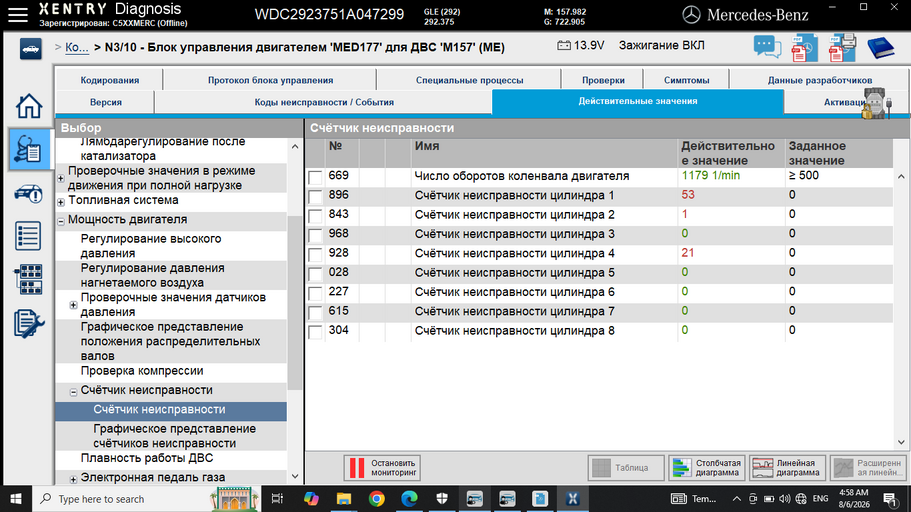911x512 pixels.
Task: Switch to 'Линейная диаграмма' view
Action: (787, 468)
